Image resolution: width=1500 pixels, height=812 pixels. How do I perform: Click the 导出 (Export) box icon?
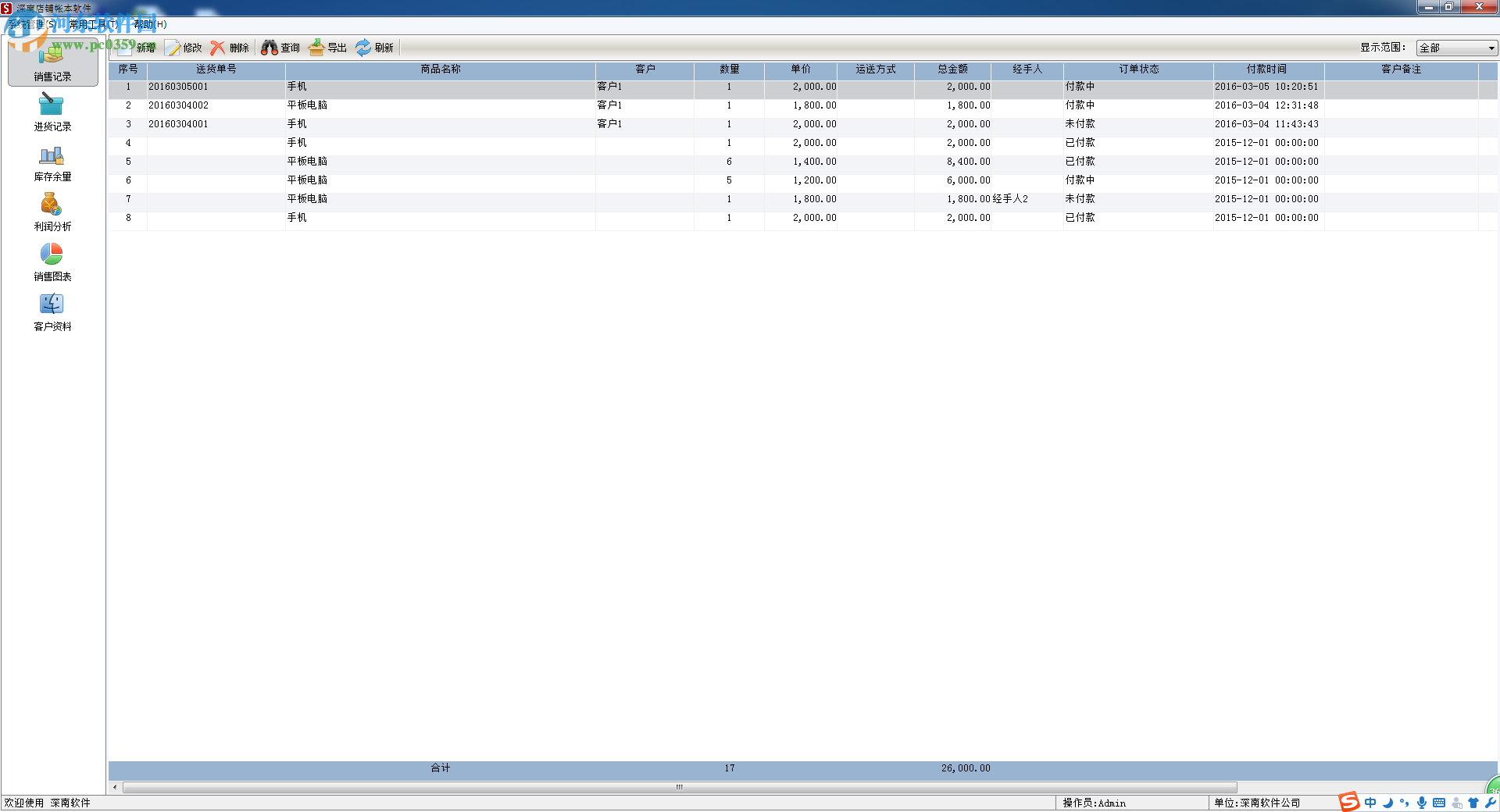tap(316, 48)
